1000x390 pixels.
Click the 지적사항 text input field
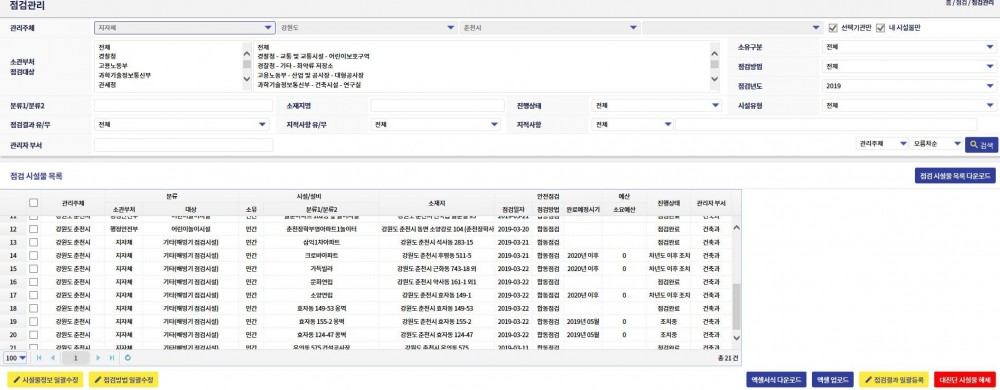[826, 126]
